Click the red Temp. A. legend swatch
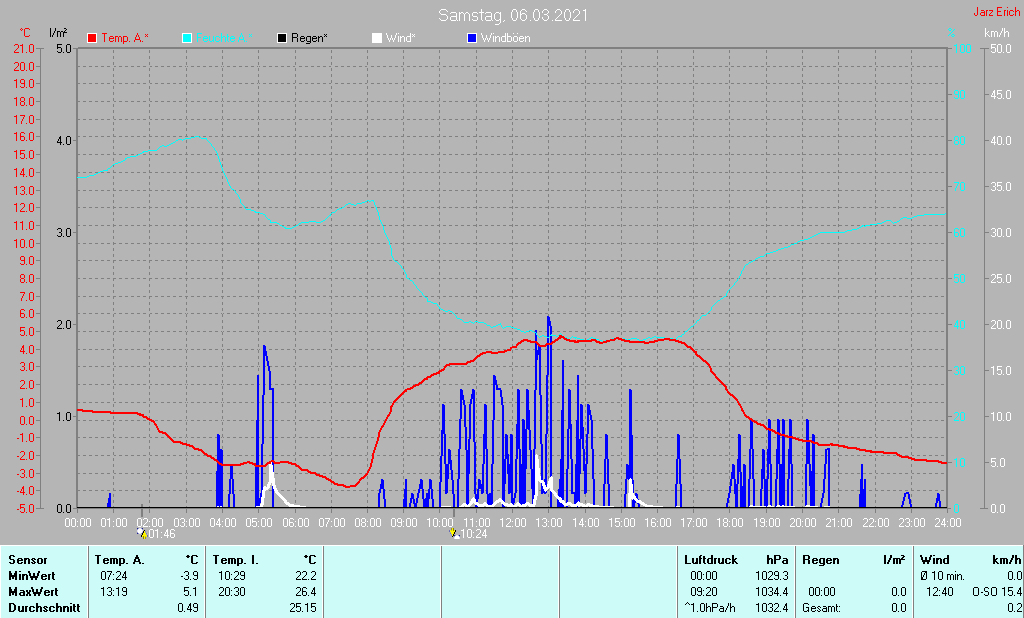Viewport: 1024px width, 618px height. 92,38
